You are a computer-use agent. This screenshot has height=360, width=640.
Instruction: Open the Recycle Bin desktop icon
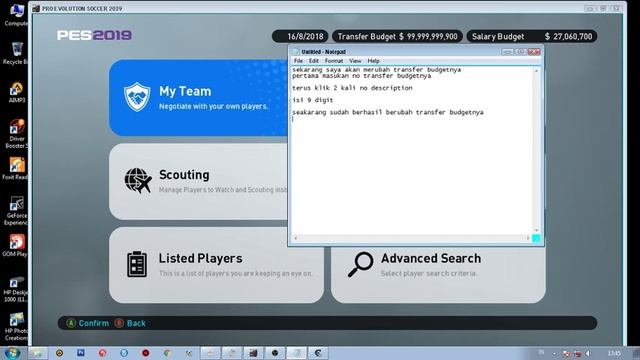pyautogui.click(x=16, y=53)
